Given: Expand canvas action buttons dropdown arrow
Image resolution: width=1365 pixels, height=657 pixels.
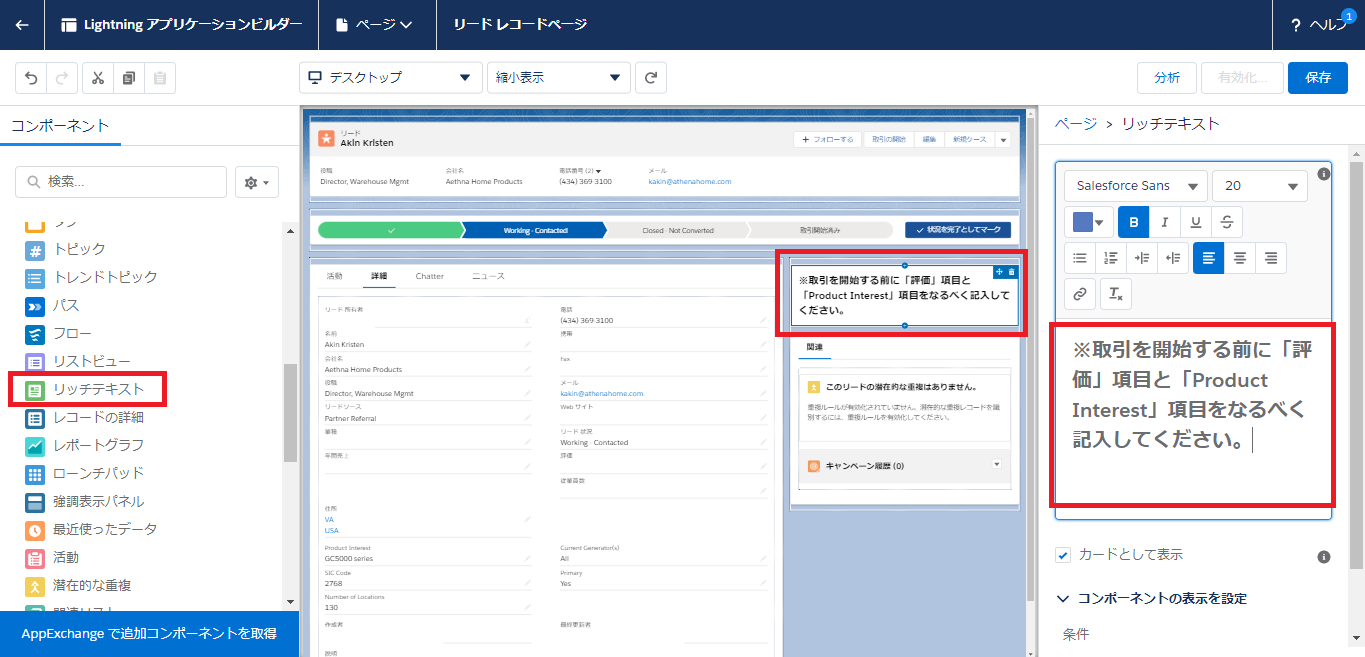Looking at the screenshot, I should (x=1003, y=140).
